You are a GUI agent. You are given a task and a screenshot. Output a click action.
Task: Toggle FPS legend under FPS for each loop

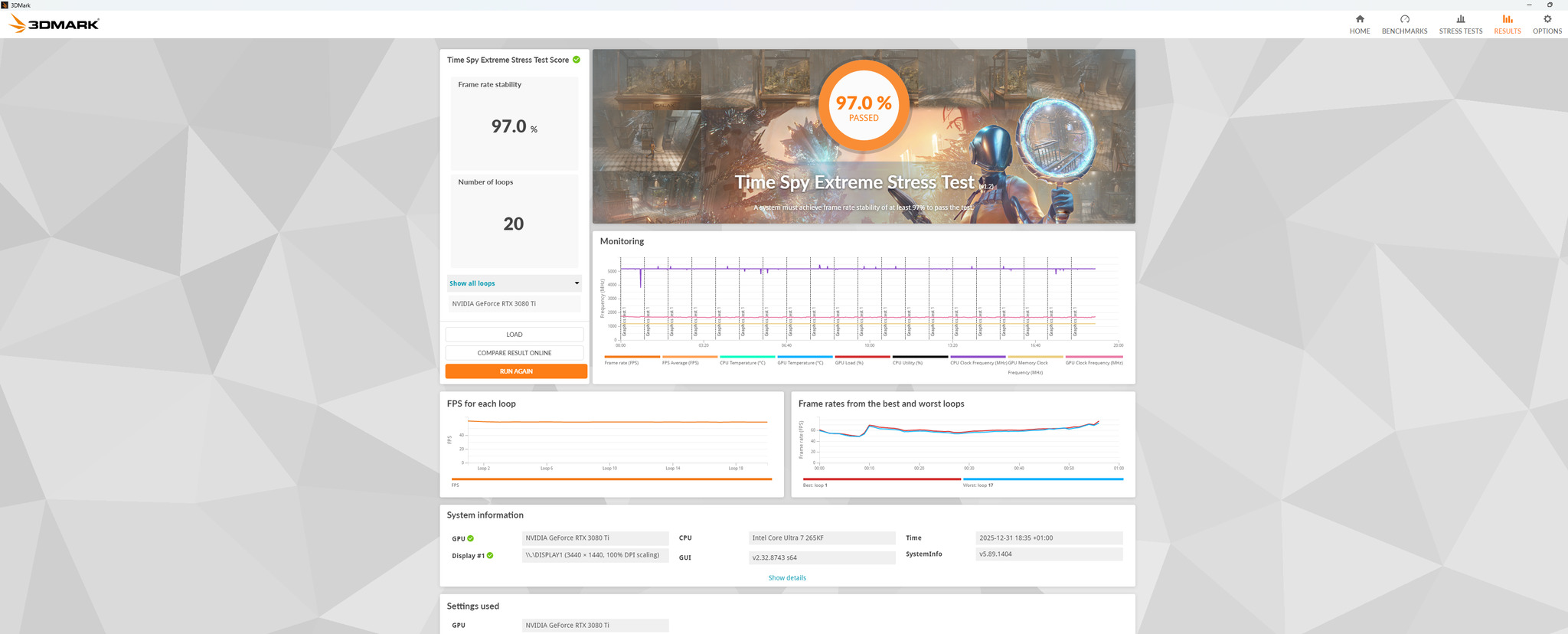[x=612, y=482]
